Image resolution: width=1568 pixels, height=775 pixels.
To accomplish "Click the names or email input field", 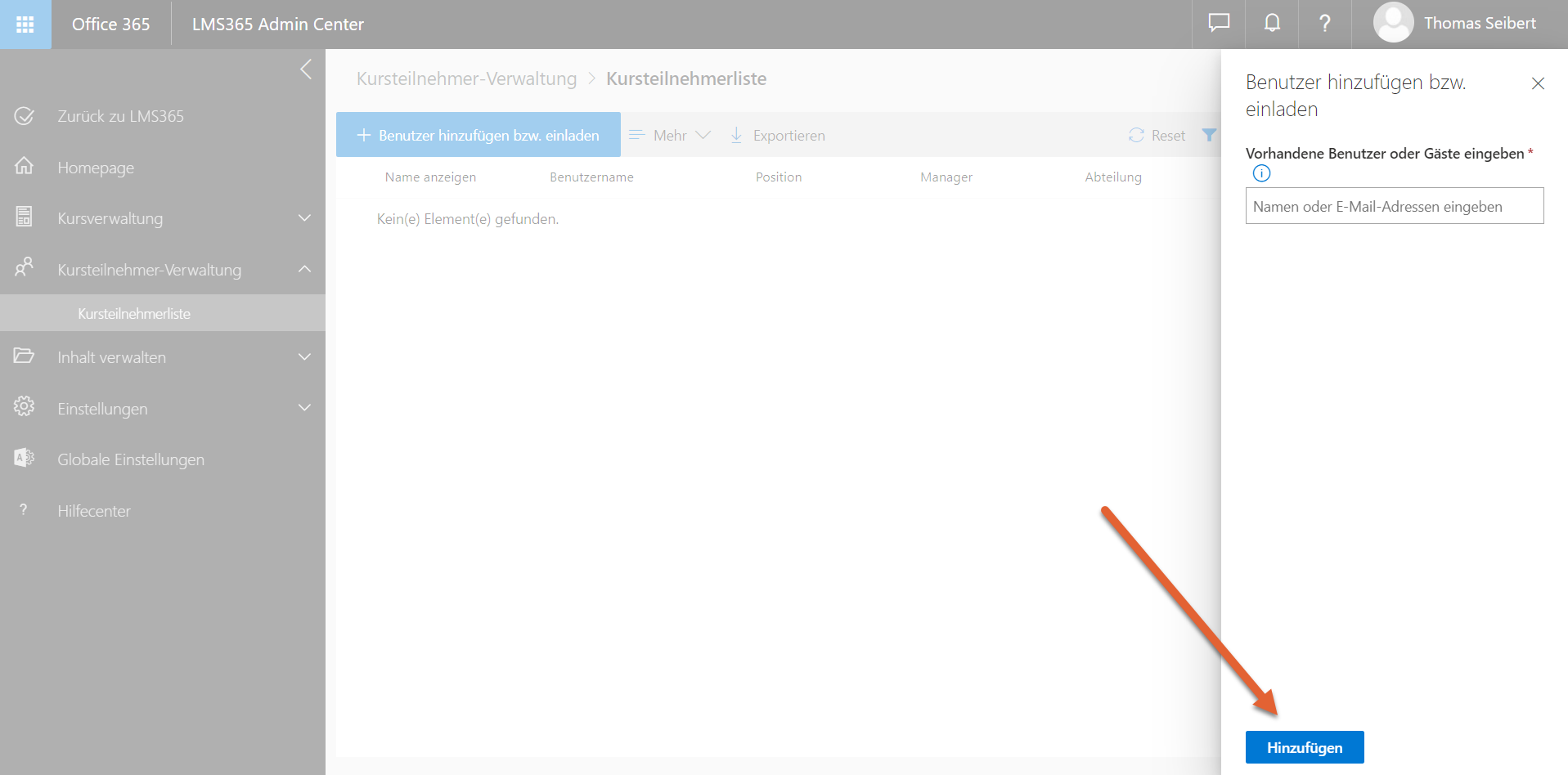I will [x=1394, y=206].
